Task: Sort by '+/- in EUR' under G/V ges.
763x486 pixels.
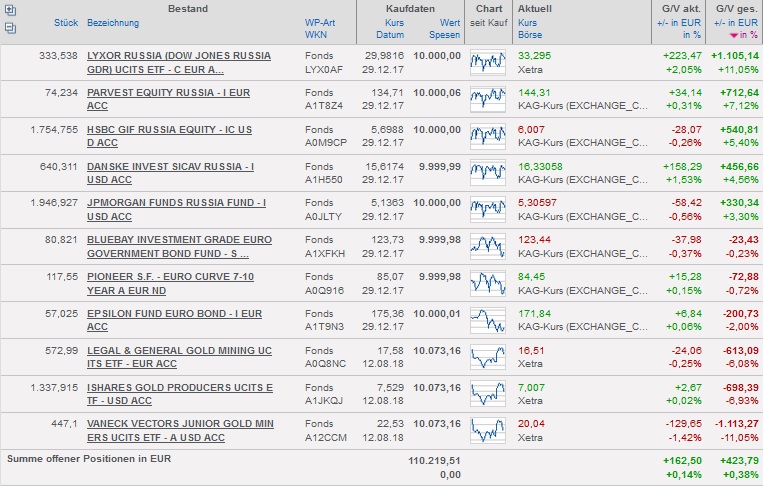Action: pos(736,23)
